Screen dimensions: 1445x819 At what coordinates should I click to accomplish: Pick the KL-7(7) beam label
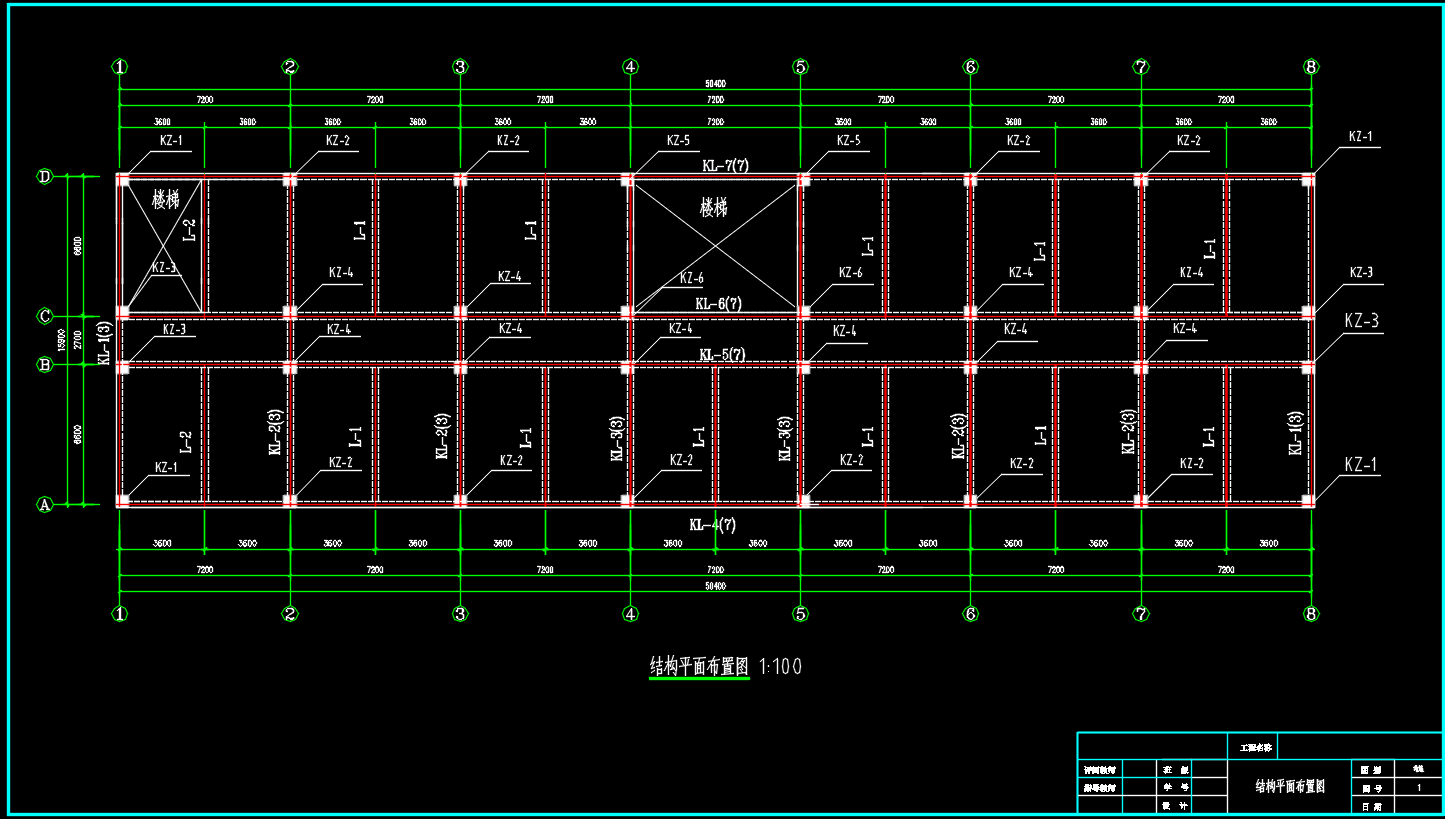[726, 165]
